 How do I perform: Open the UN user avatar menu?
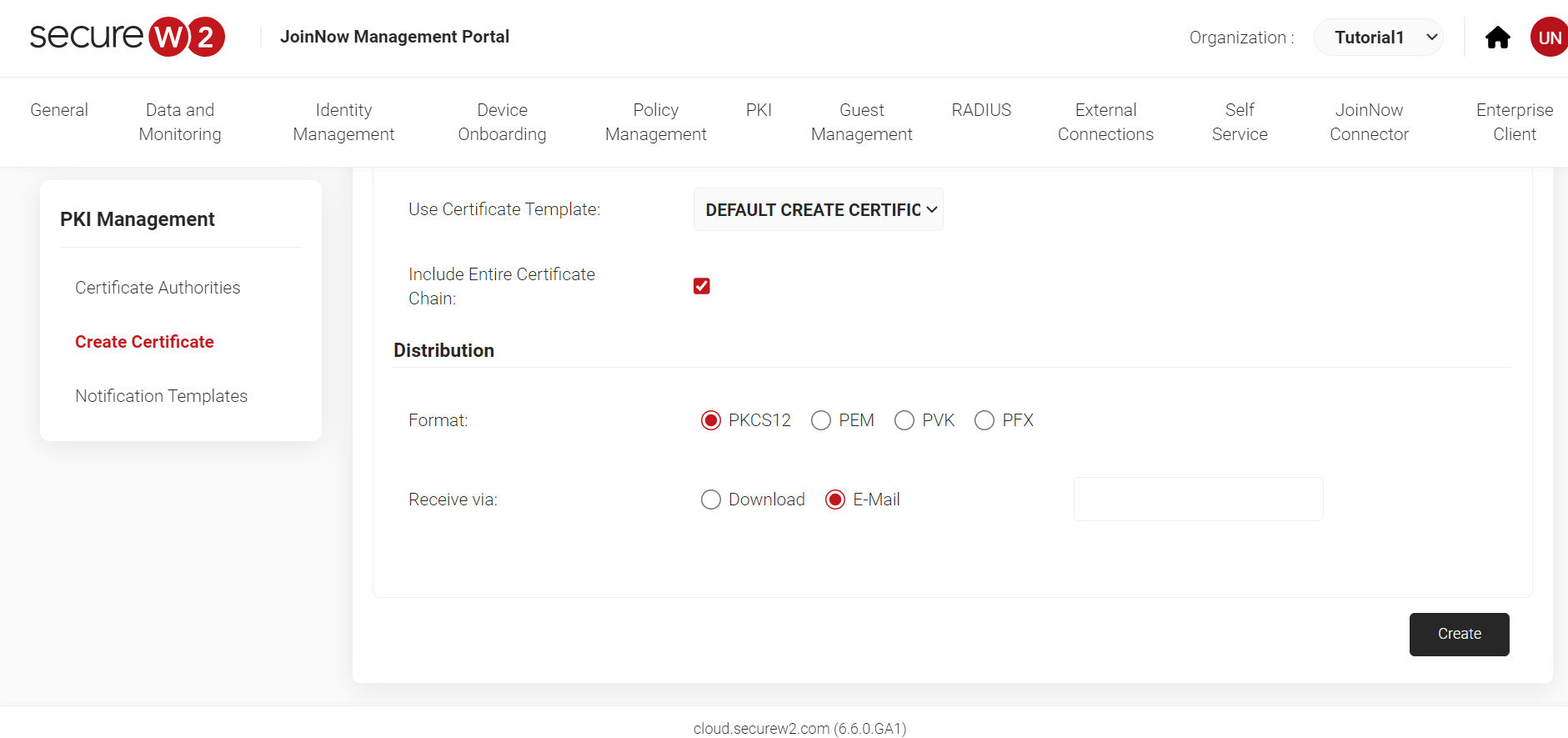[x=1549, y=38]
